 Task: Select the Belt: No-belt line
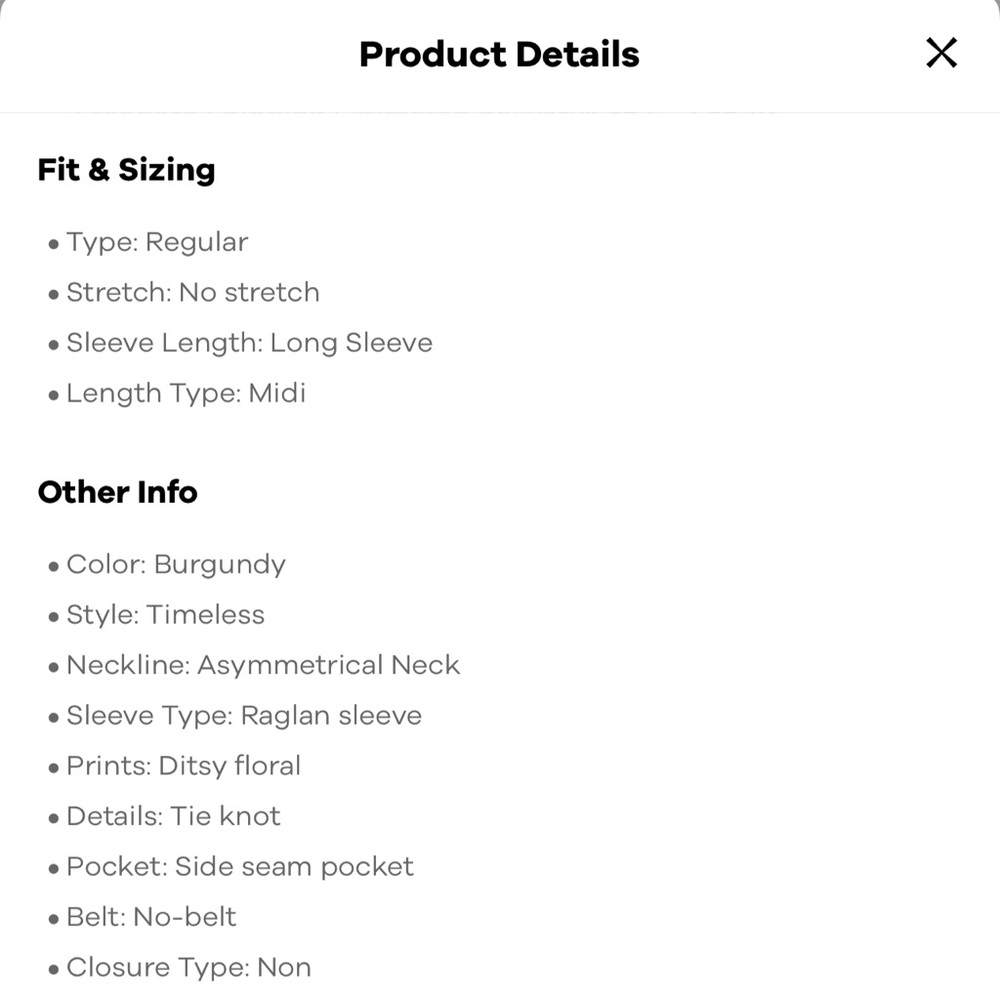tap(151, 917)
